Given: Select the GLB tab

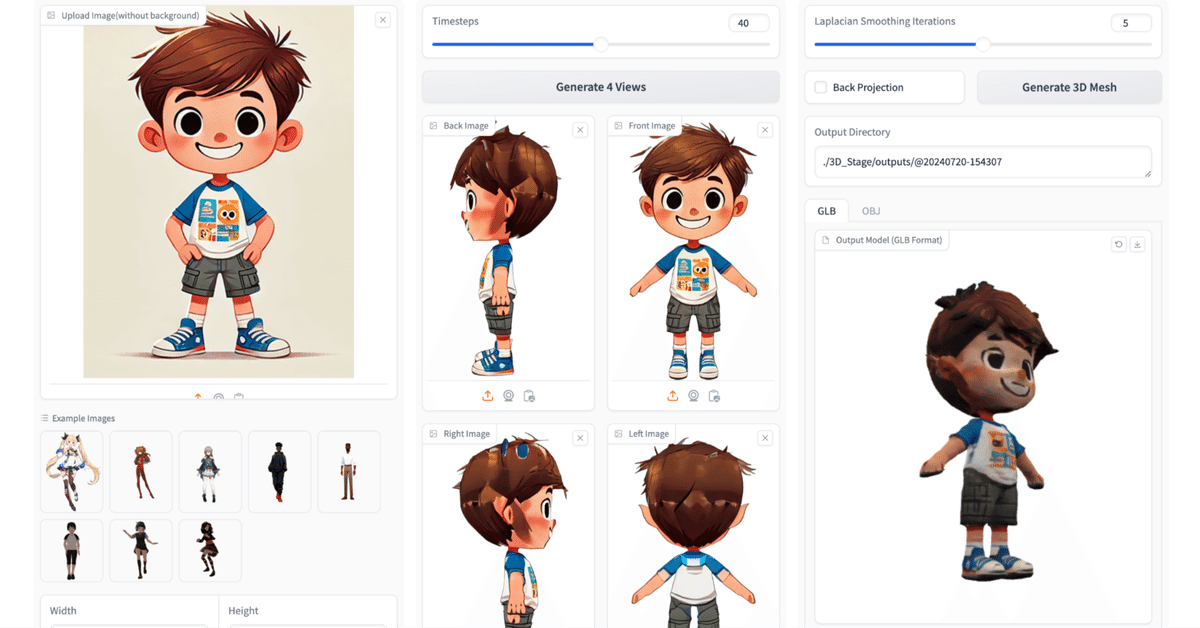Looking at the screenshot, I should pos(827,210).
